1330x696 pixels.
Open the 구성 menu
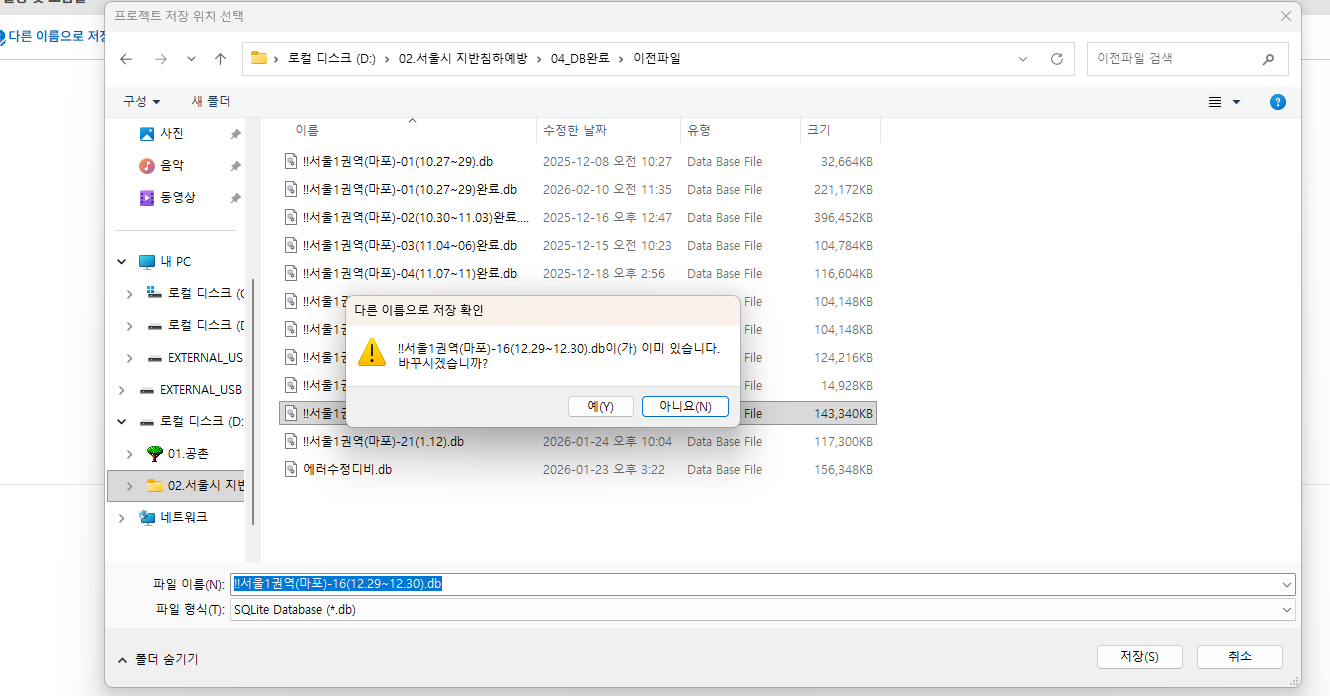[x=141, y=102]
